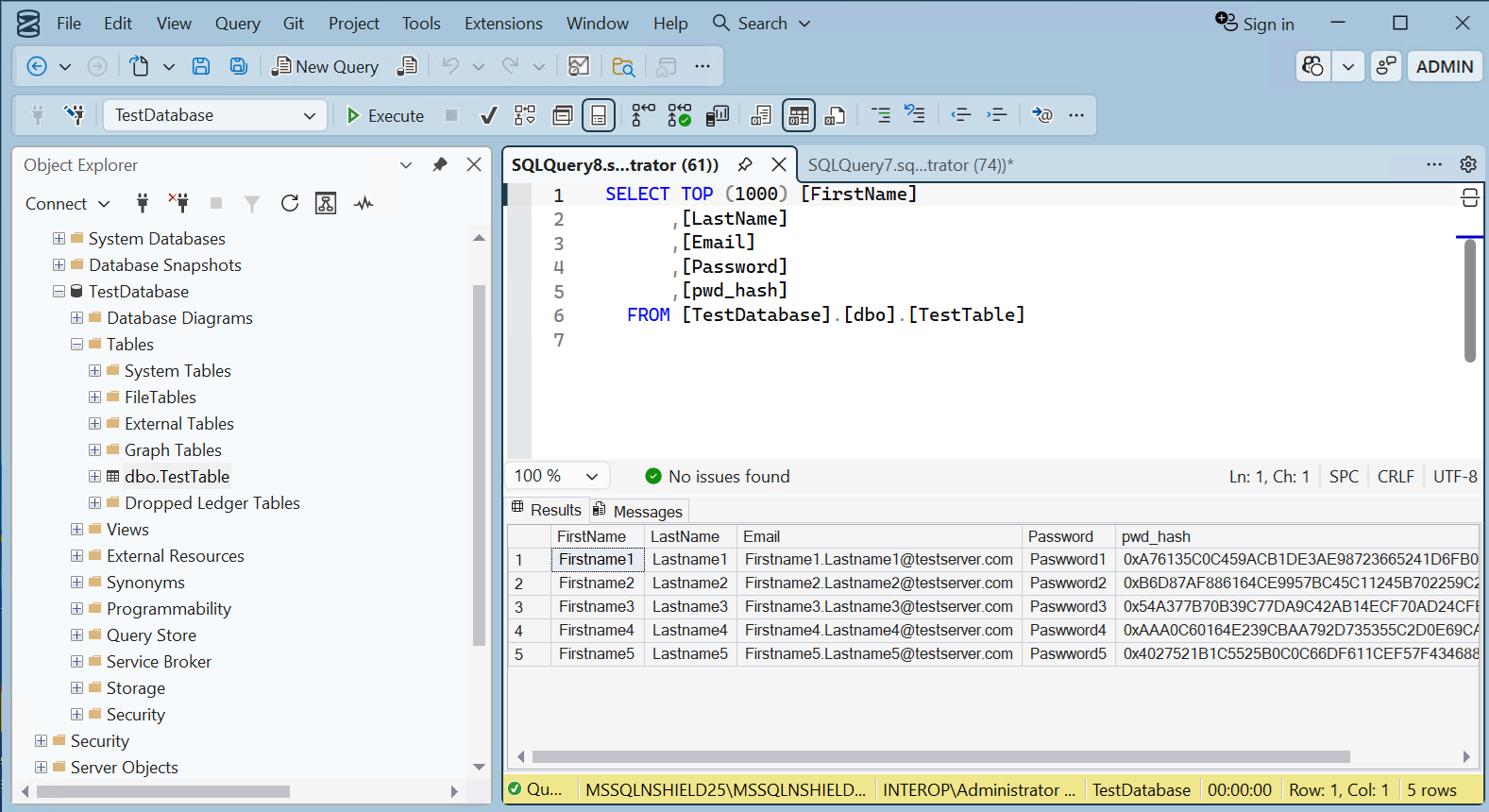This screenshot has height=812, width=1489.
Task: Click the Query Options icon
Action: 563,115
